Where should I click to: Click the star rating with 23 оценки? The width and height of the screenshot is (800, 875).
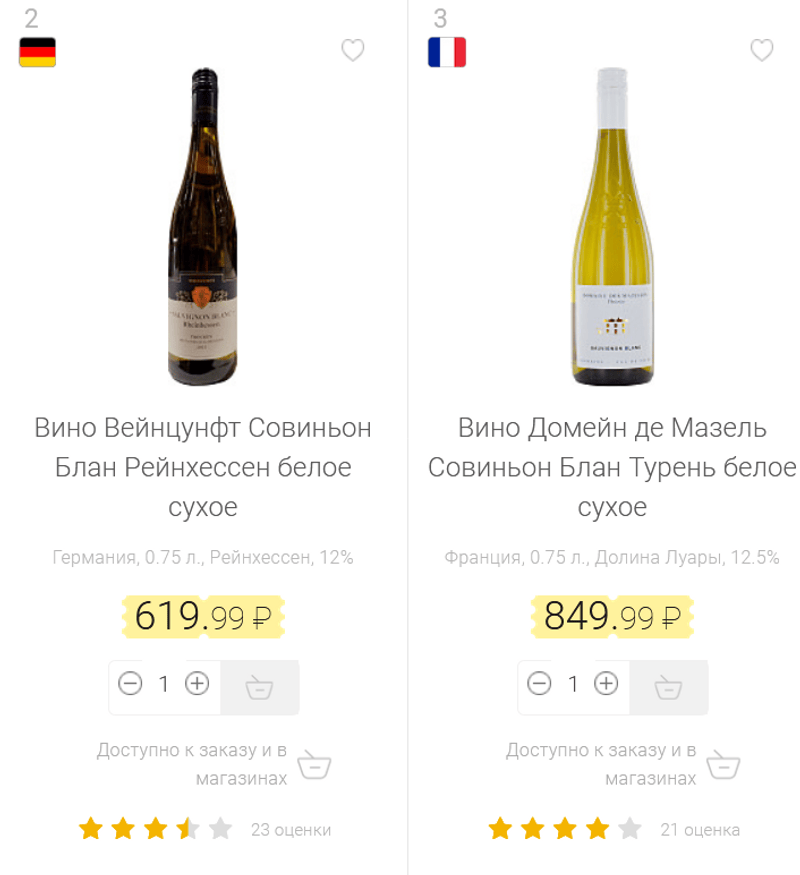pos(155,829)
